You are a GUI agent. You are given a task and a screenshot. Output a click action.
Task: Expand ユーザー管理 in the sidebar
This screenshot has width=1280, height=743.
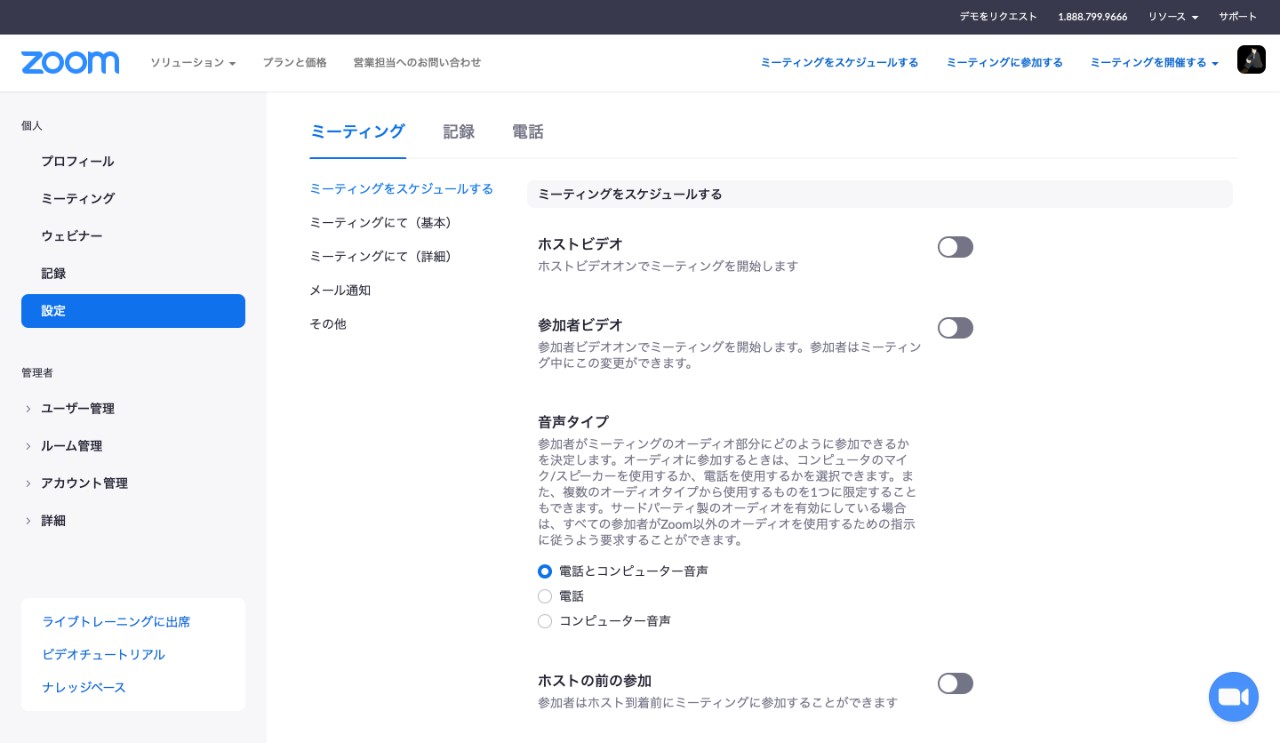pos(77,408)
